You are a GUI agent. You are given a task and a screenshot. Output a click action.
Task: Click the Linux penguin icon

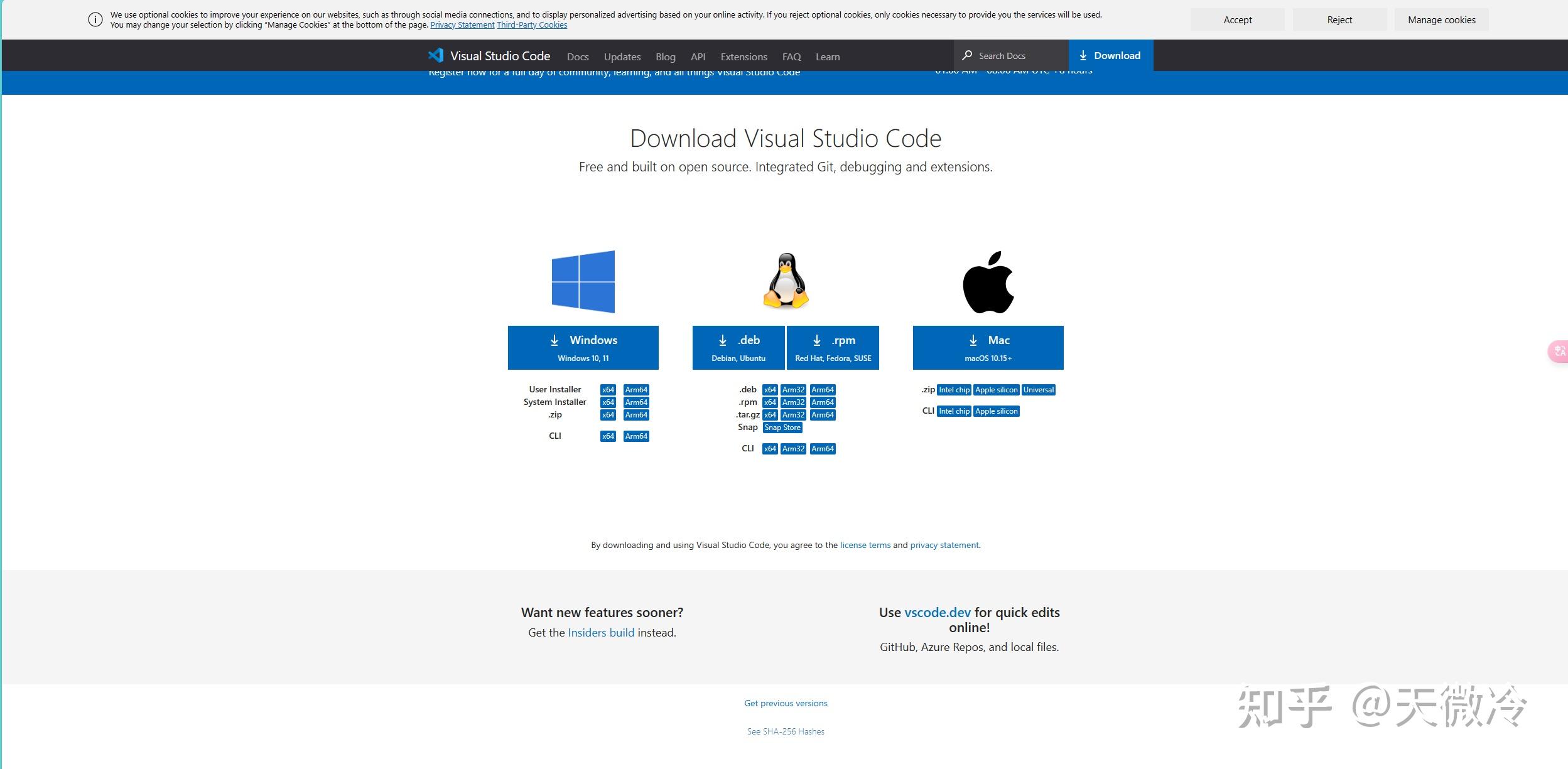(786, 281)
